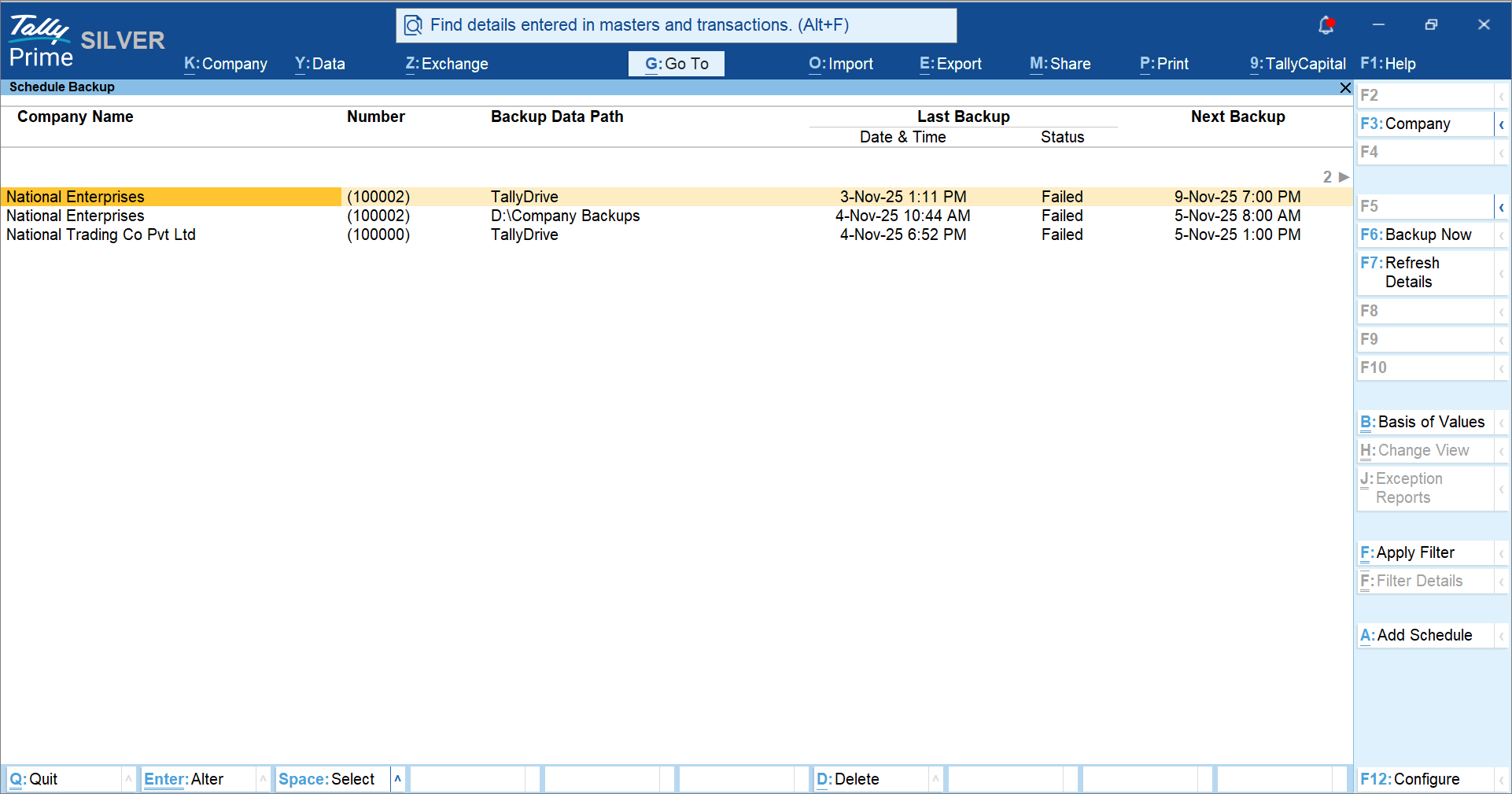
Task: Click the search magnifier icon
Action: click(413, 24)
